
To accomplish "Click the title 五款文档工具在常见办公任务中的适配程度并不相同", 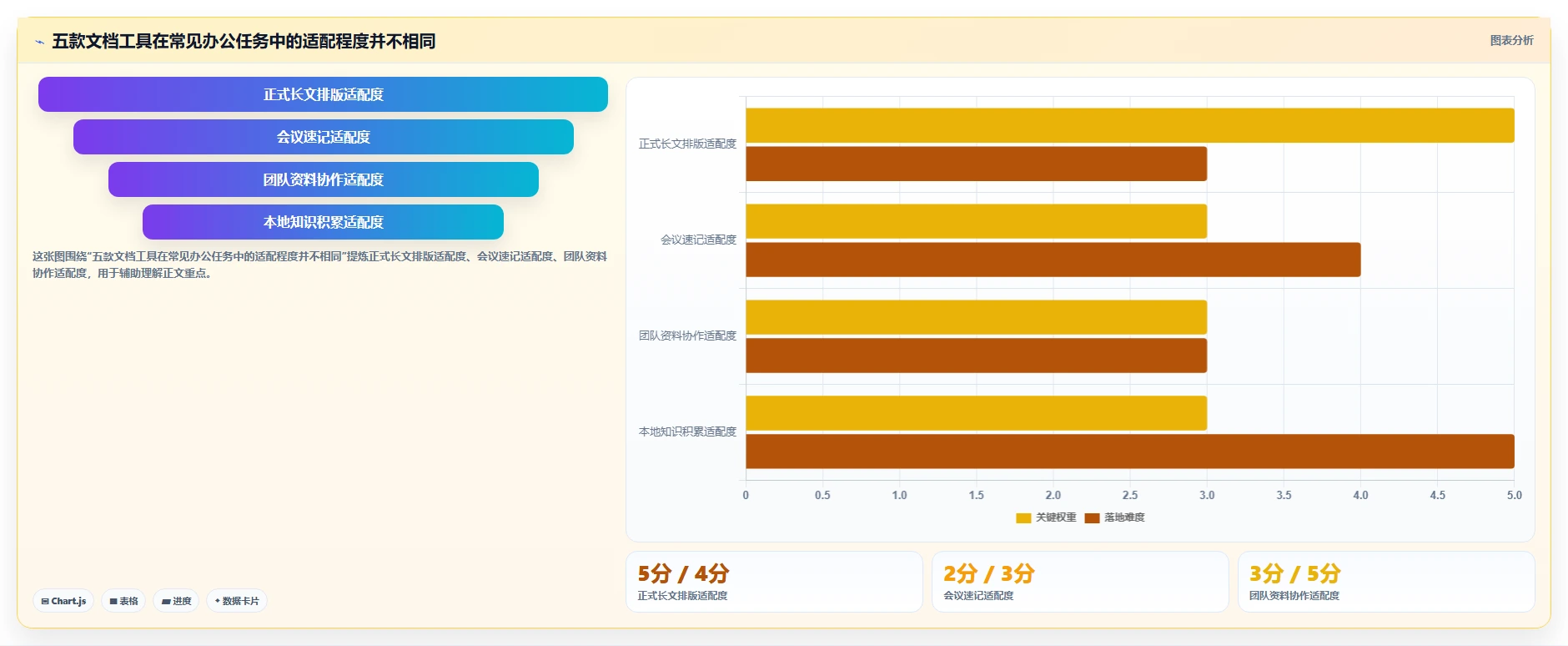I will point(244,41).
